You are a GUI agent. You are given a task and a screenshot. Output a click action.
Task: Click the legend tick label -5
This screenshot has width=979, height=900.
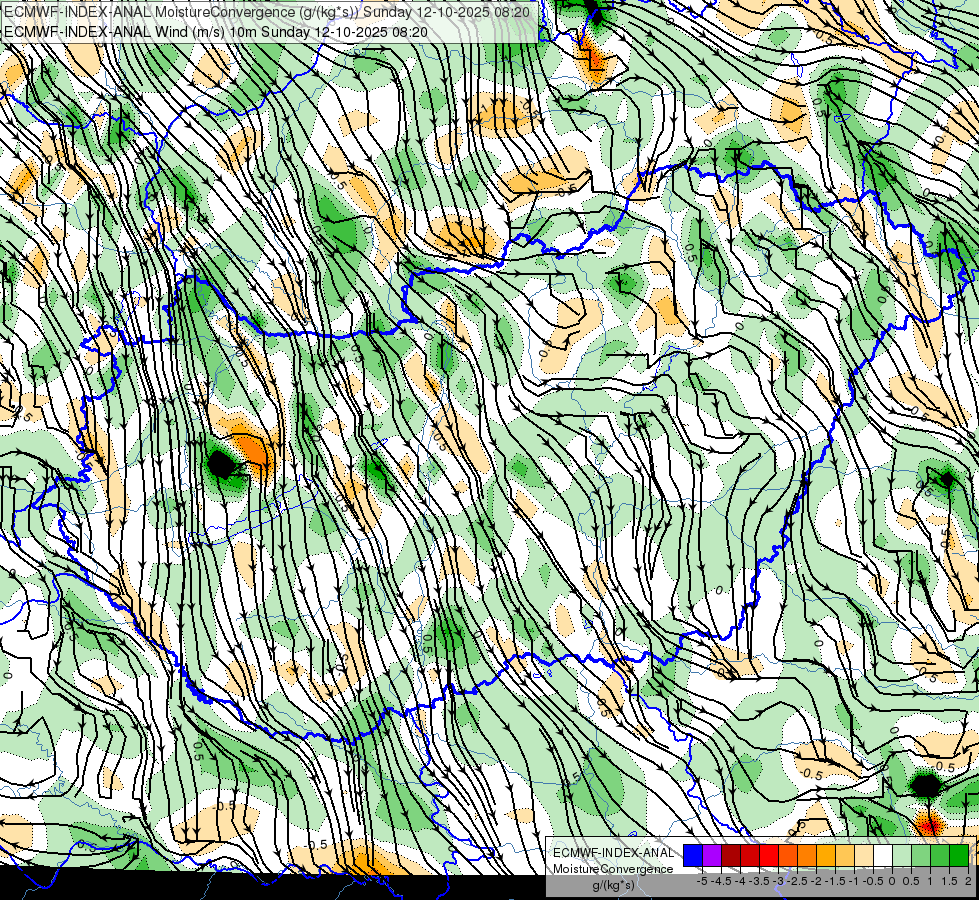click(x=702, y=881)
